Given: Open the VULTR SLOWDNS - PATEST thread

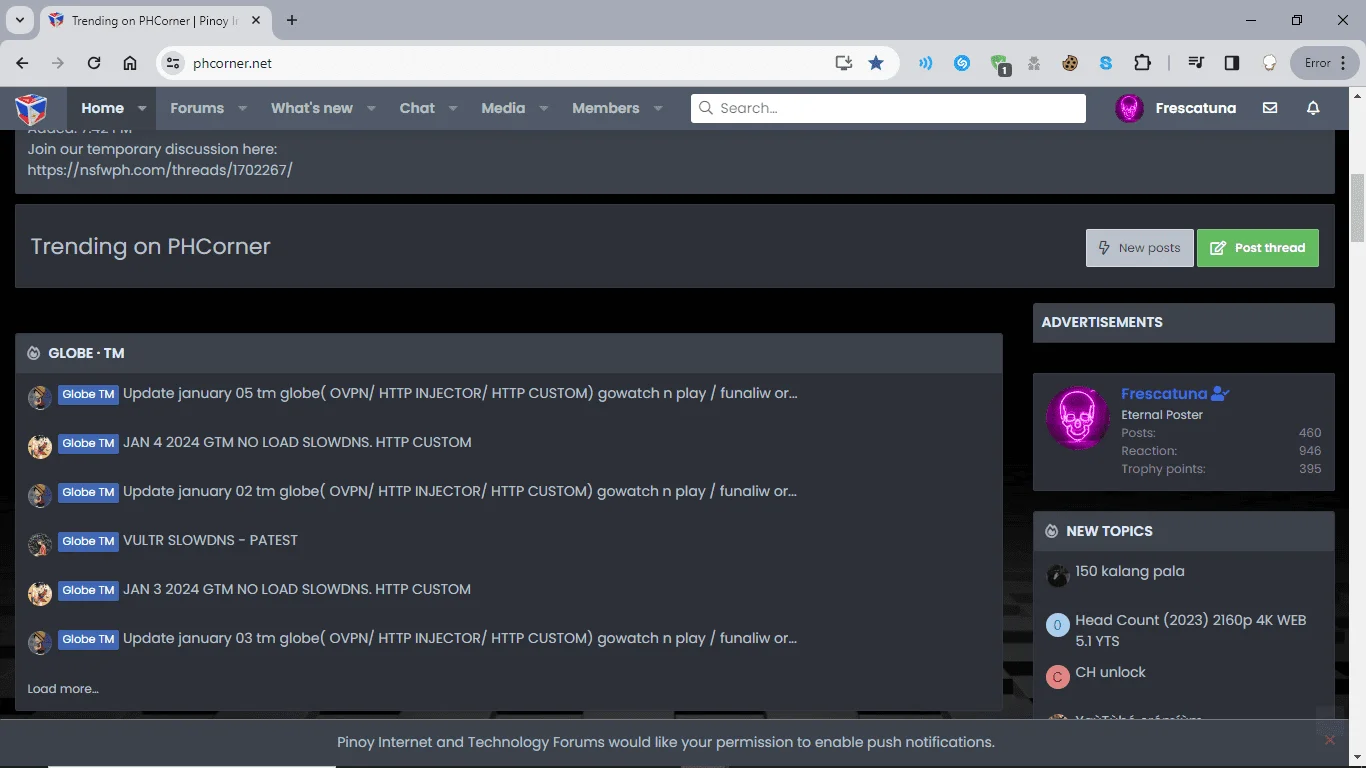Looking at the screenshot, I should click(x=210, y=541).
